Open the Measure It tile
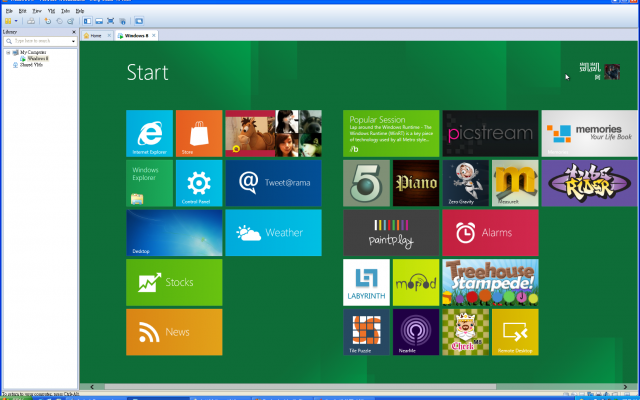Screen dimensions: 640x400 point(515,183)
